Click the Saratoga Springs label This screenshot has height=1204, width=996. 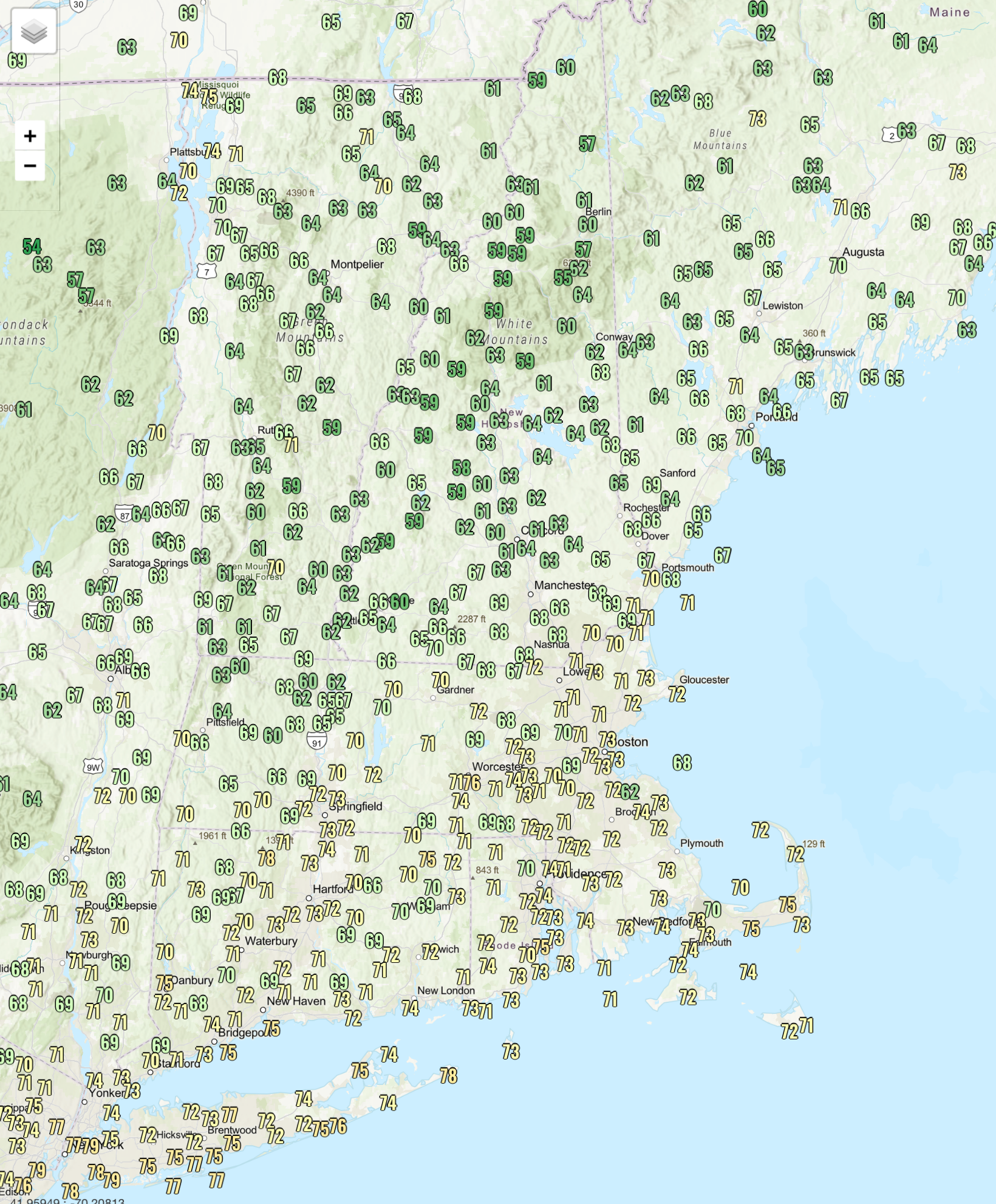(x=149, y=563)
